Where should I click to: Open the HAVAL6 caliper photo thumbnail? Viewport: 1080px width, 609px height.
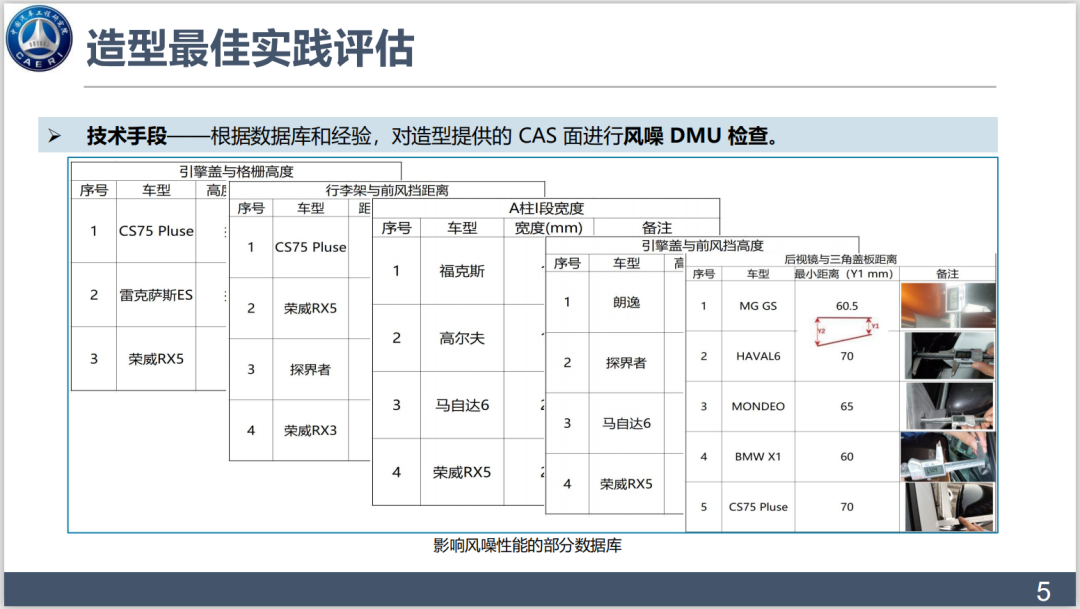pos(948,356)
